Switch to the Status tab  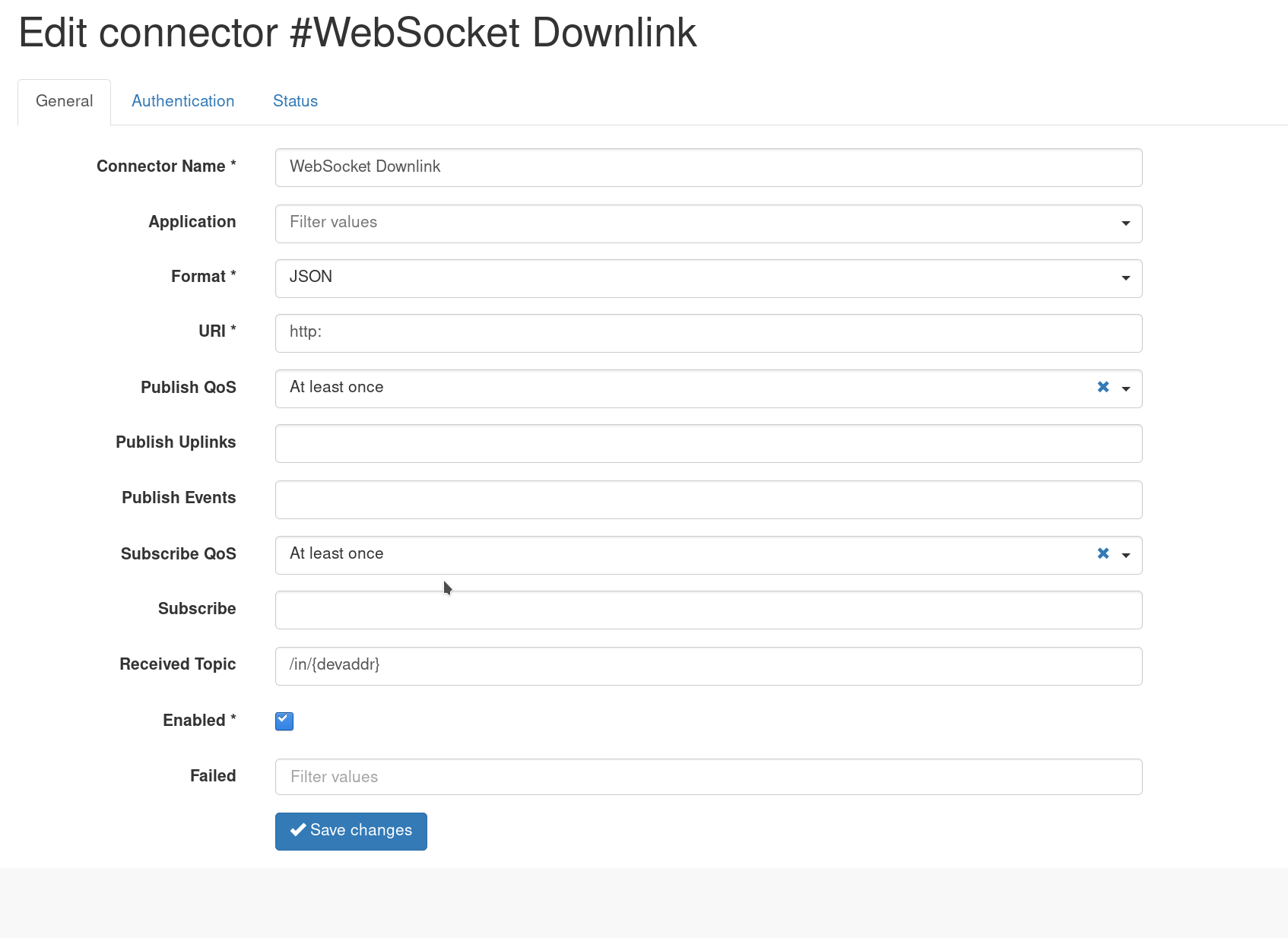295,101
